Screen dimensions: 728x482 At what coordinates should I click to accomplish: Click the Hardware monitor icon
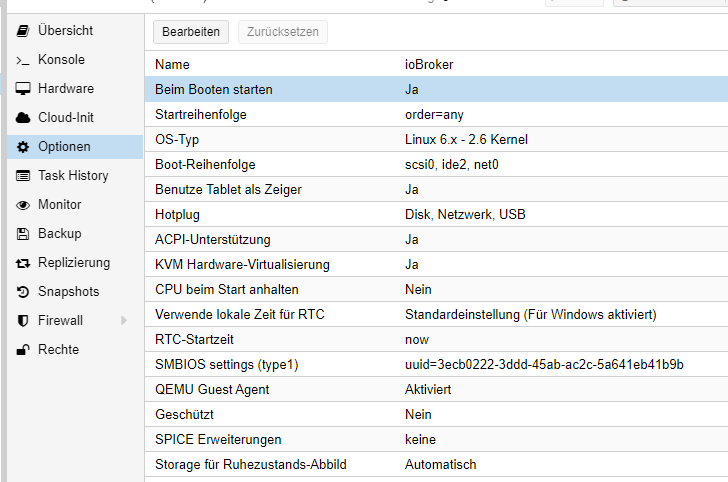[x=23, y=89]
